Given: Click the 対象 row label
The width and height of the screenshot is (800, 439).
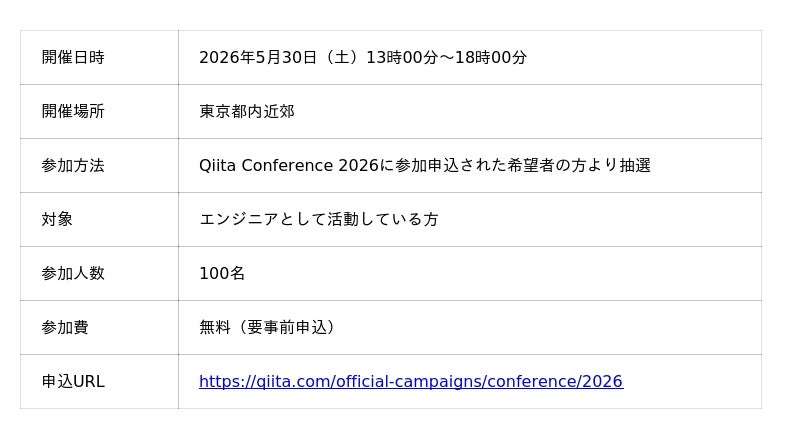Looking at the screenshot, I should point(57,219).
